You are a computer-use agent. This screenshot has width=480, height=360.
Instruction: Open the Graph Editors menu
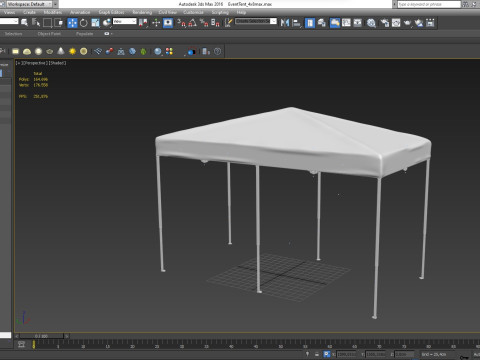(x=111, y=12)
